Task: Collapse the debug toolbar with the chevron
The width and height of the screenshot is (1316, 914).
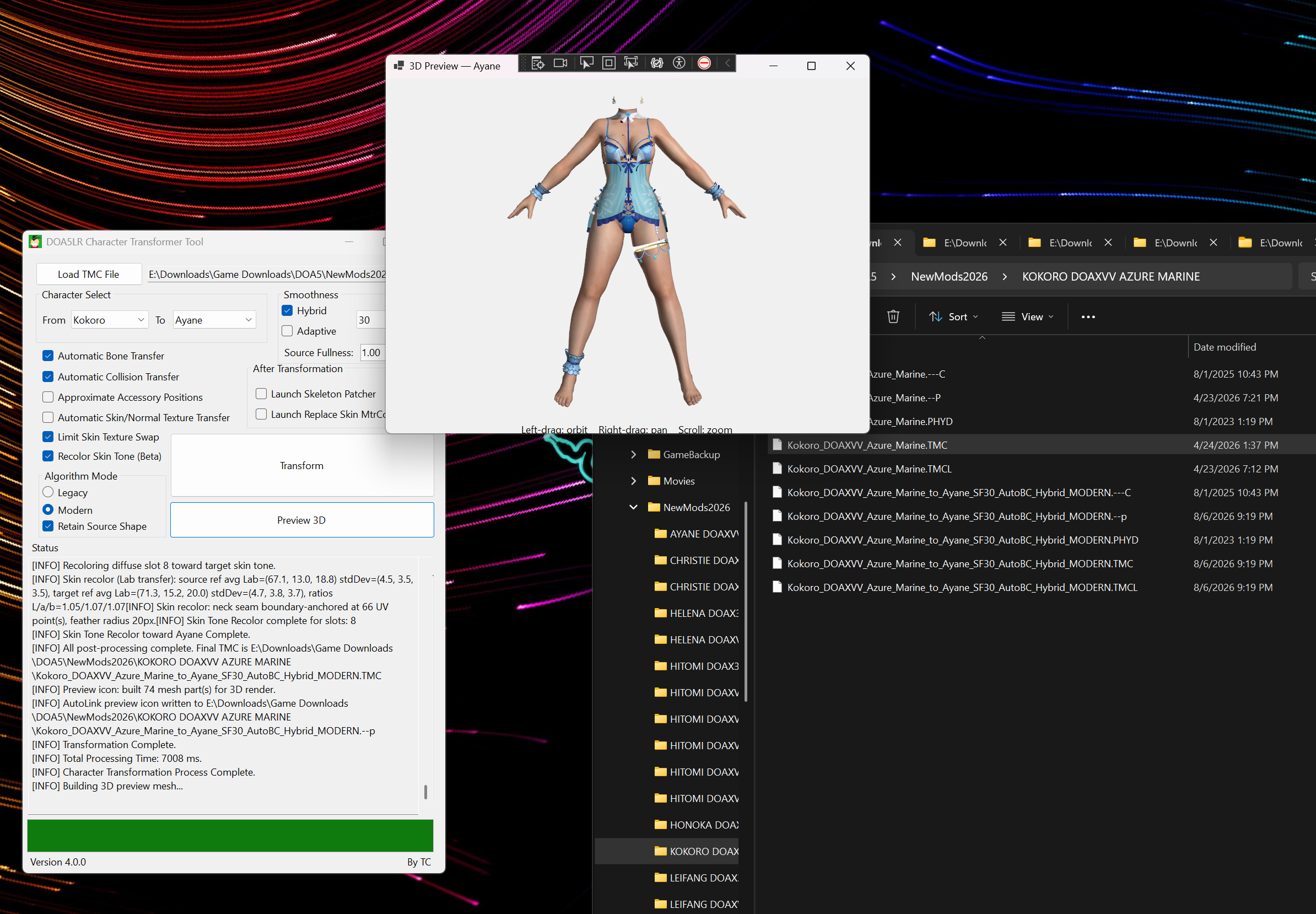Action: pyautogui.click(x=727, y=63)
